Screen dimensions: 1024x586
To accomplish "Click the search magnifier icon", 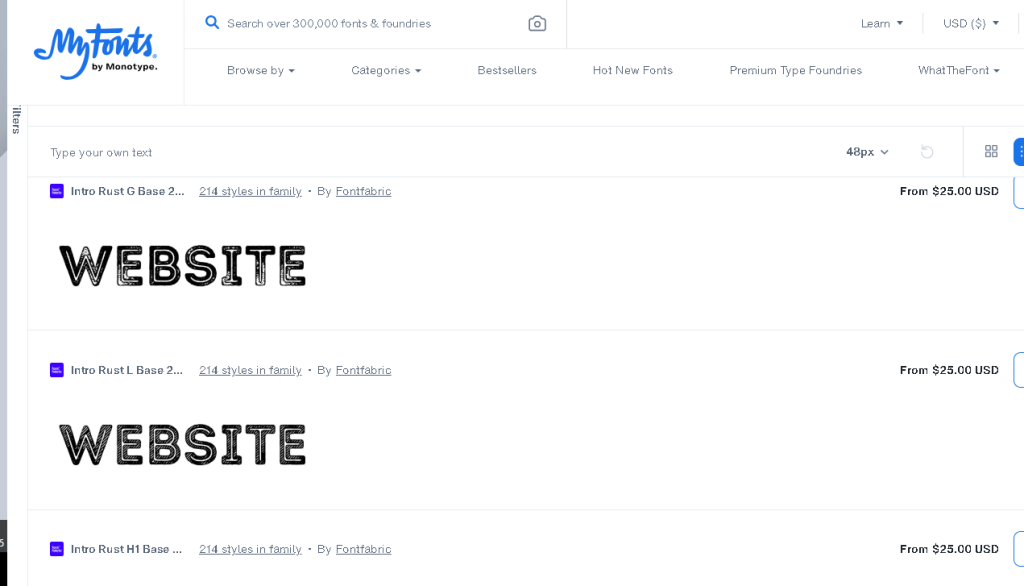I will [212, 22].
